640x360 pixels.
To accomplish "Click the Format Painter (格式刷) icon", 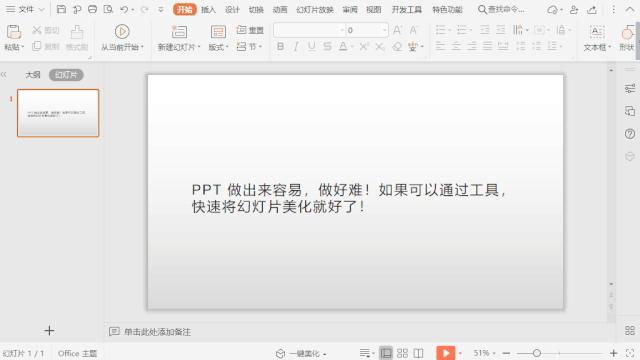I will point(77,32).
